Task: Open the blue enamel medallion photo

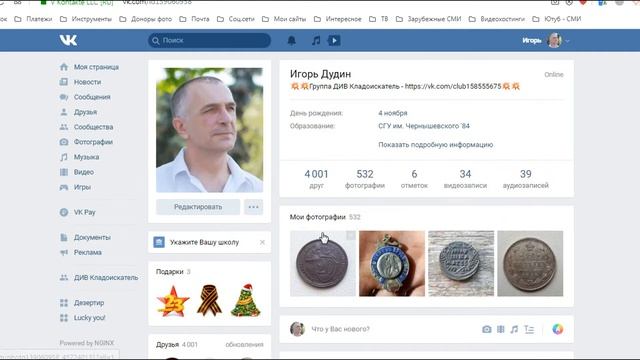Action: pyautogui.click(x=392, y=263)
